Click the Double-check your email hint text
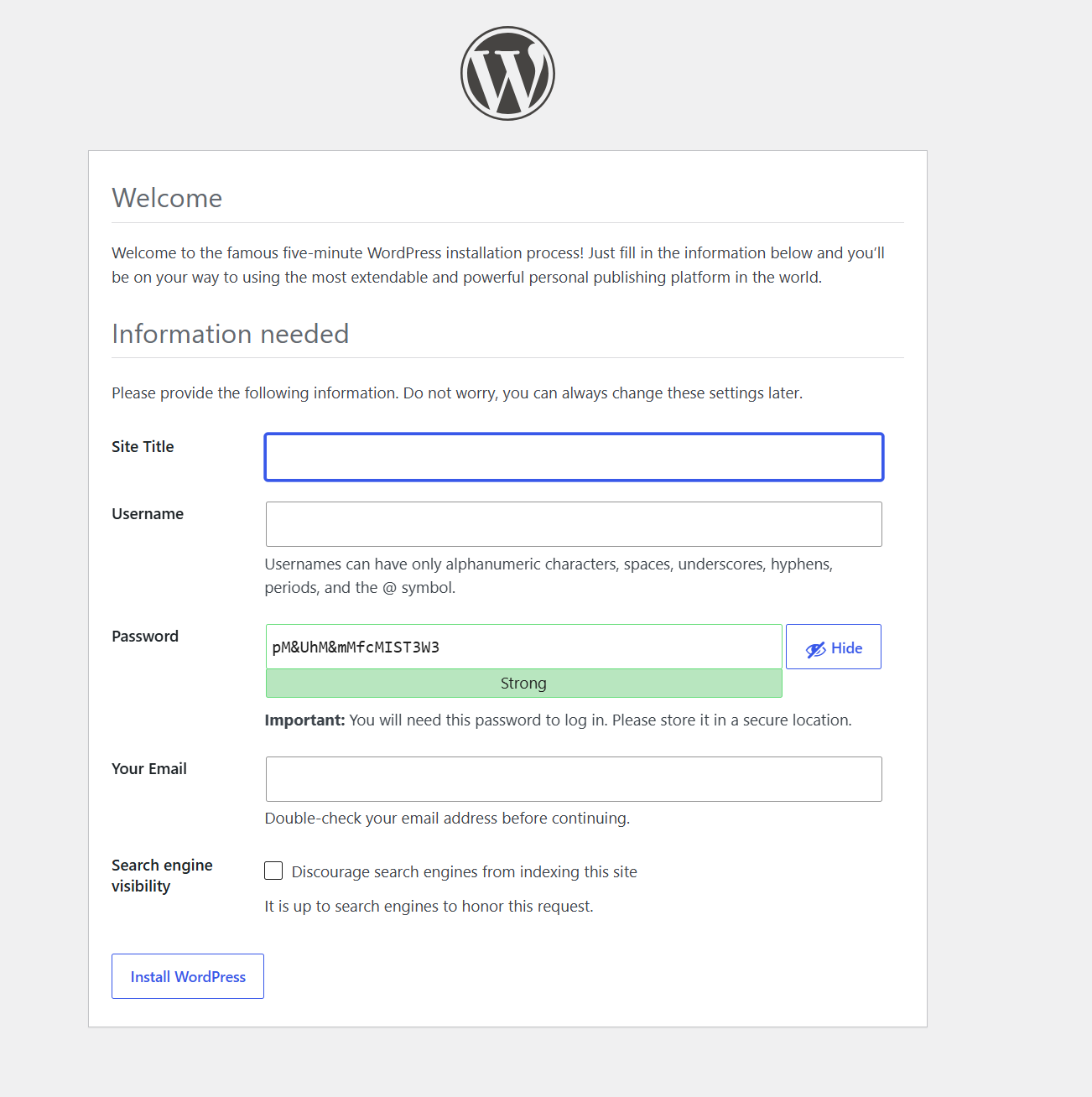This screenshot has width=1092, height=1097. (447, 819)
